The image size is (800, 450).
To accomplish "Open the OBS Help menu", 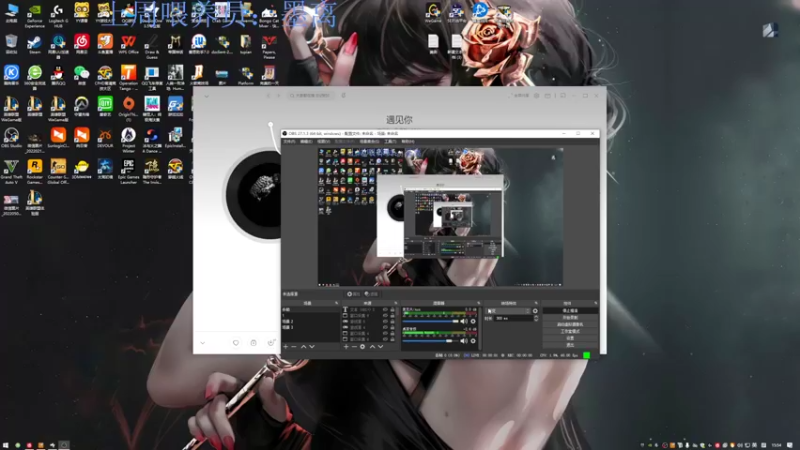I will (408, 141).
